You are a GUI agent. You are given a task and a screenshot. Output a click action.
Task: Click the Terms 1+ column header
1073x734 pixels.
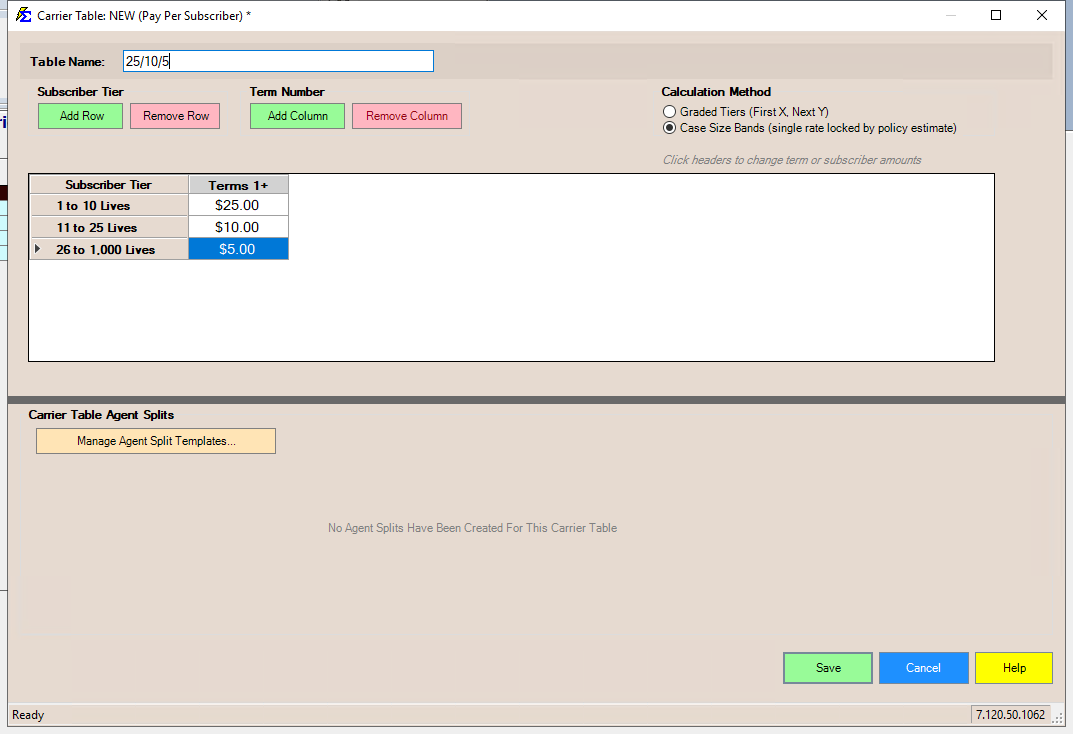pyautogui.click(x=238, y=185)
